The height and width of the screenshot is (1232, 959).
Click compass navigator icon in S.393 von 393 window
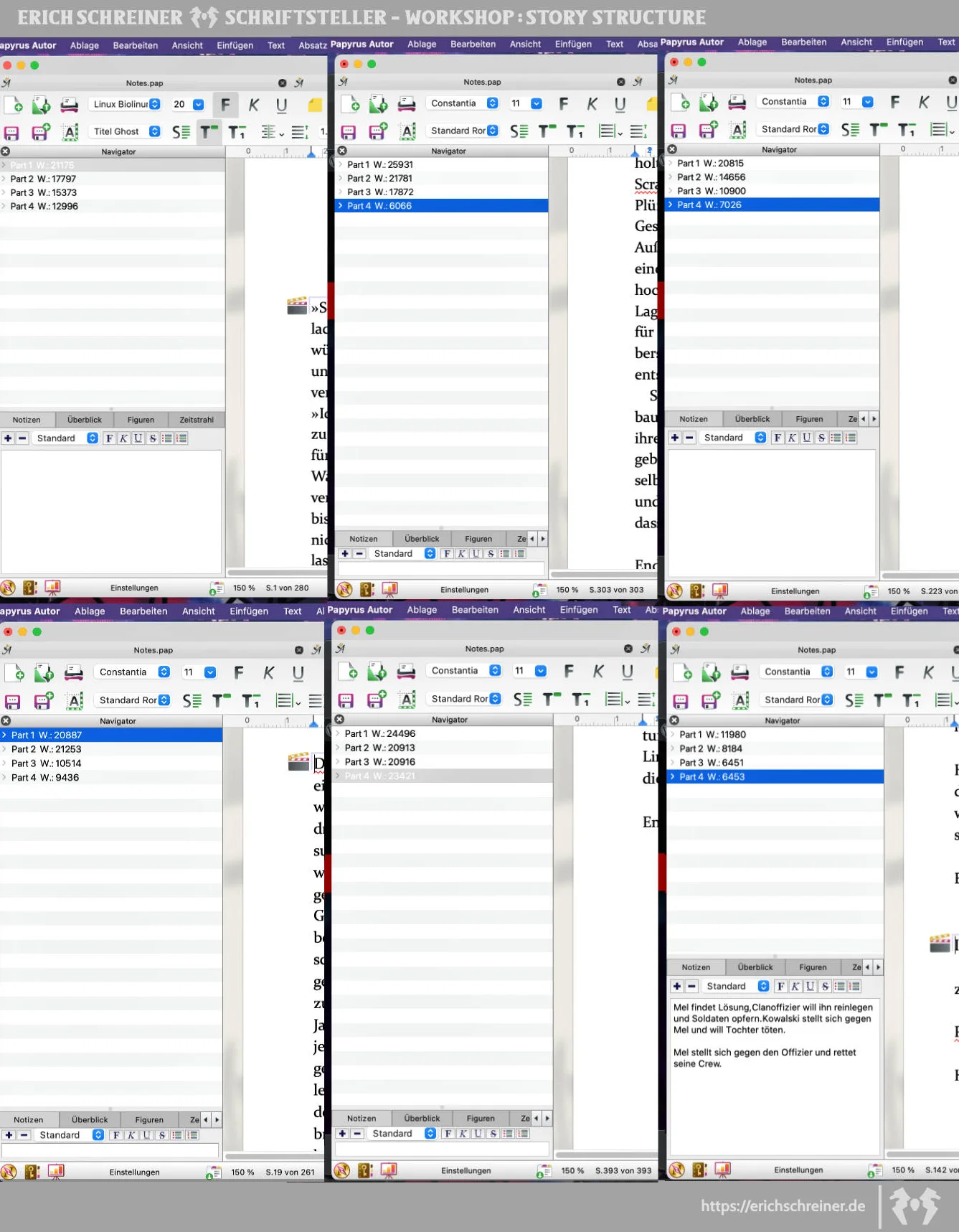coord(342,1170)
